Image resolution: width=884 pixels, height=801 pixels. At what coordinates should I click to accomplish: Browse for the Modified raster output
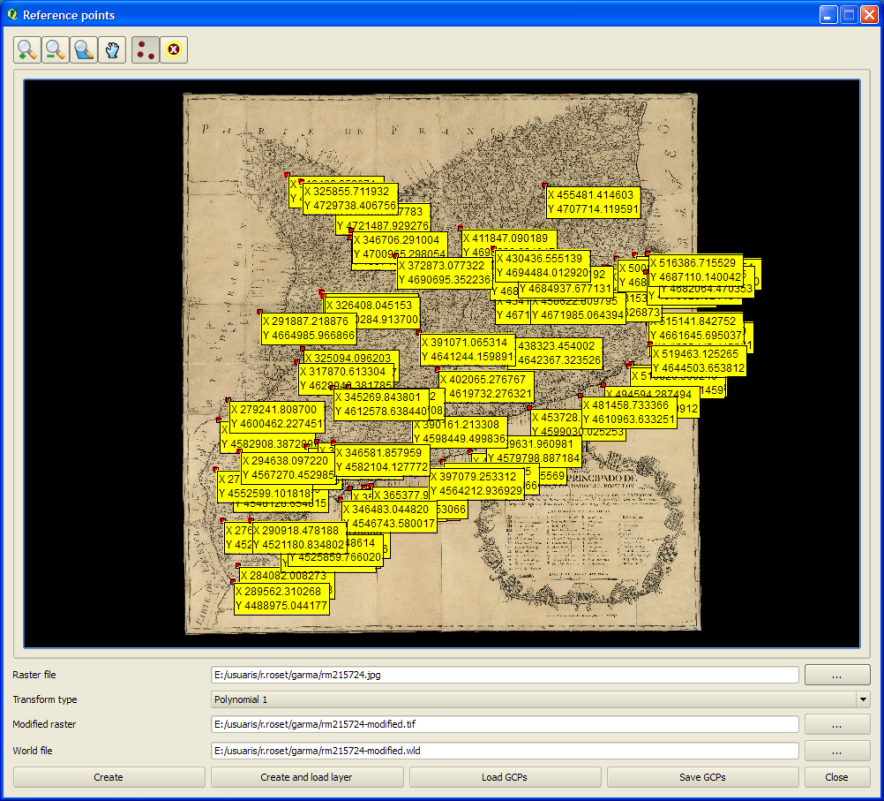click(837, 724)
